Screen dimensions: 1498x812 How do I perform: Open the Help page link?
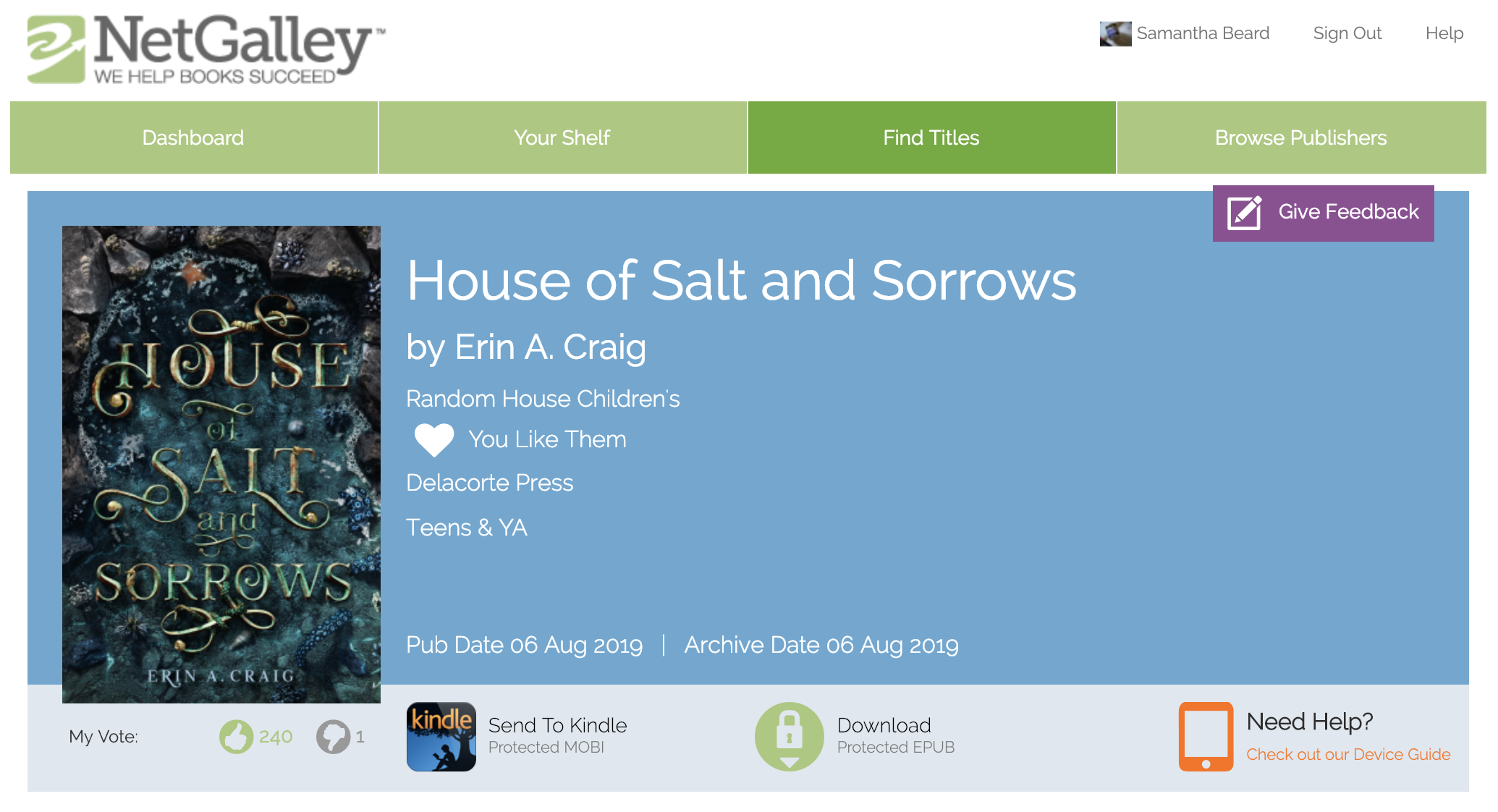click(x=1444, y=33)
